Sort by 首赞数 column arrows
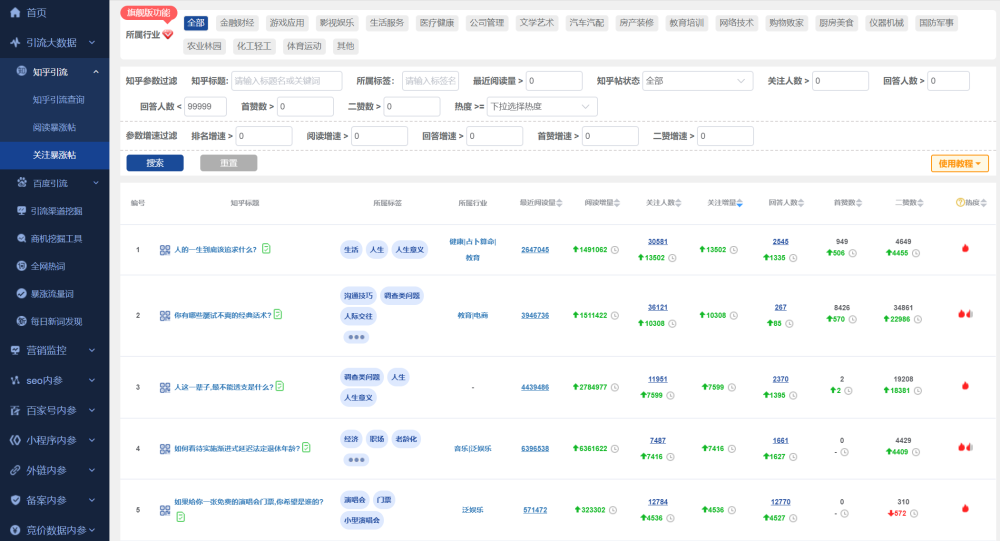 tap(858, 203)
